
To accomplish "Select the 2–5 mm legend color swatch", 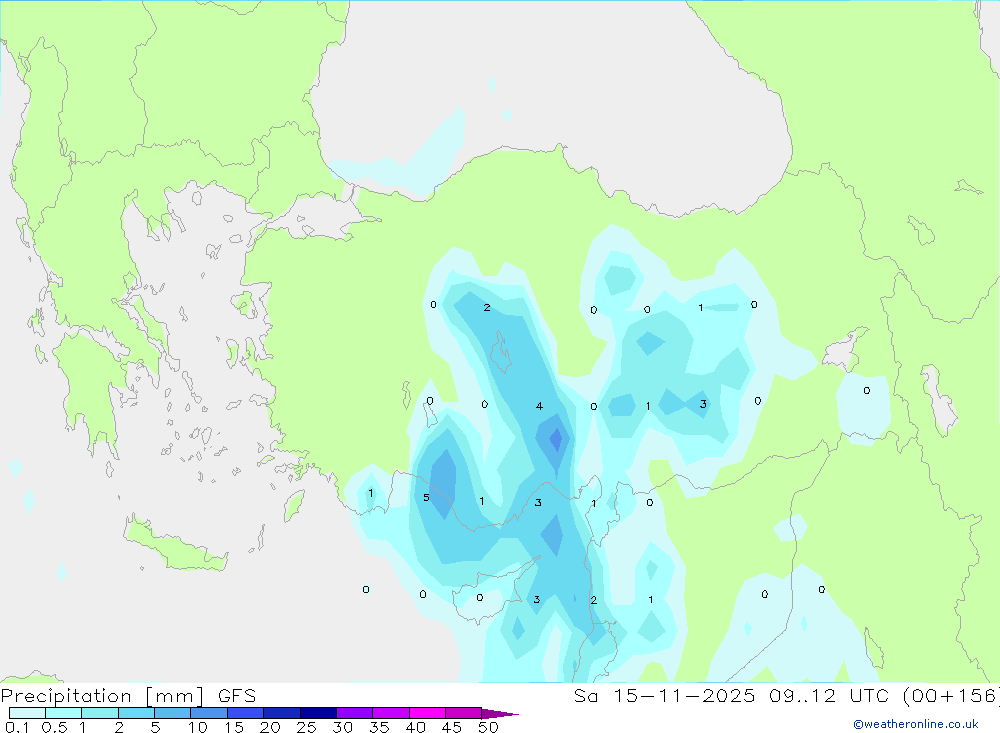I will click(136, 713).
